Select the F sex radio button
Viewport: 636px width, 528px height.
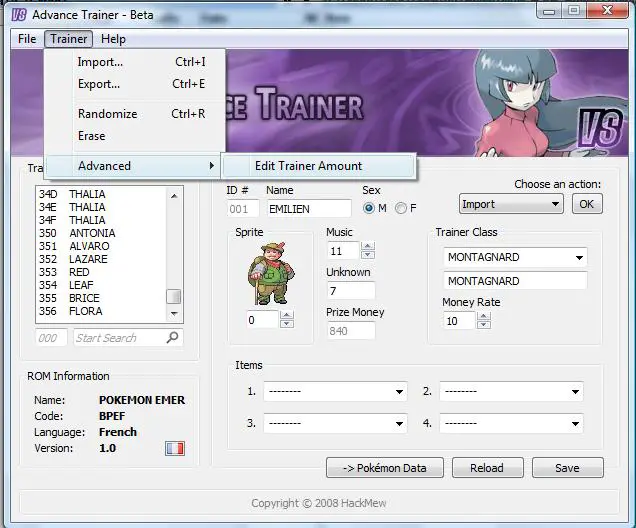click(401, 208)
